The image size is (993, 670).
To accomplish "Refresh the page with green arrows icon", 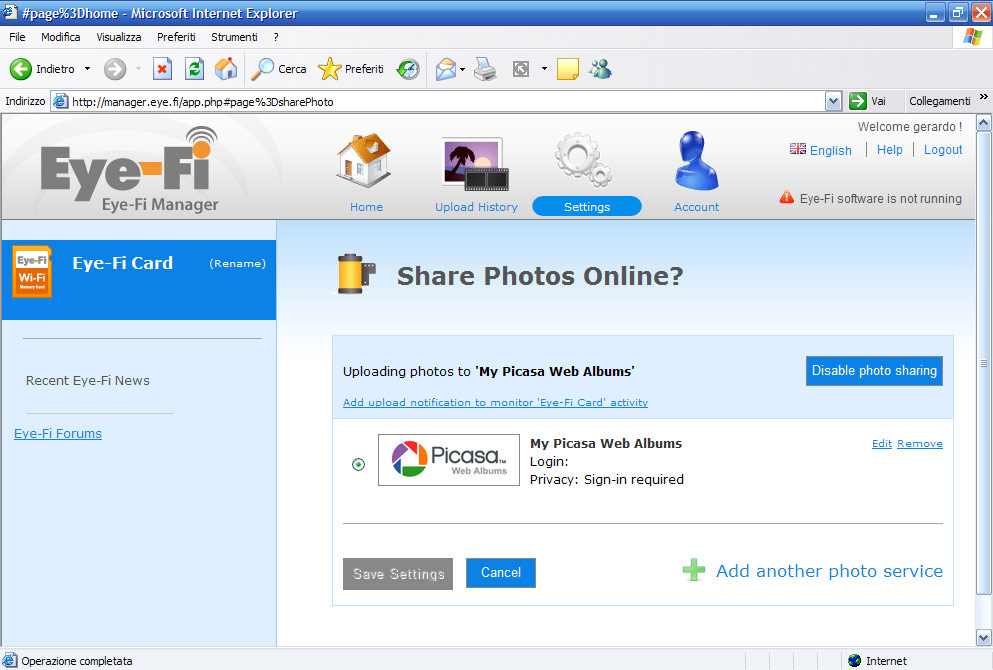I will [x=194, y=69].
